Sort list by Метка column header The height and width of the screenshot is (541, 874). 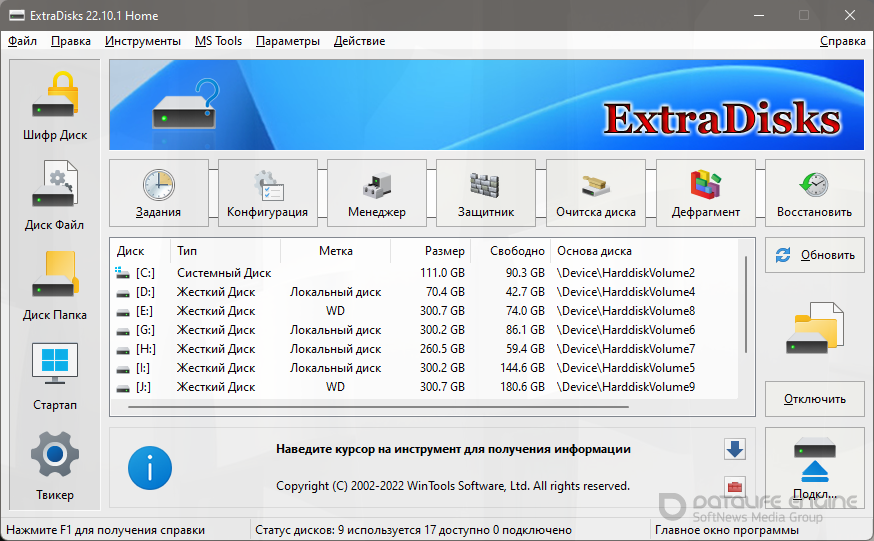click(x=336, y=251)
